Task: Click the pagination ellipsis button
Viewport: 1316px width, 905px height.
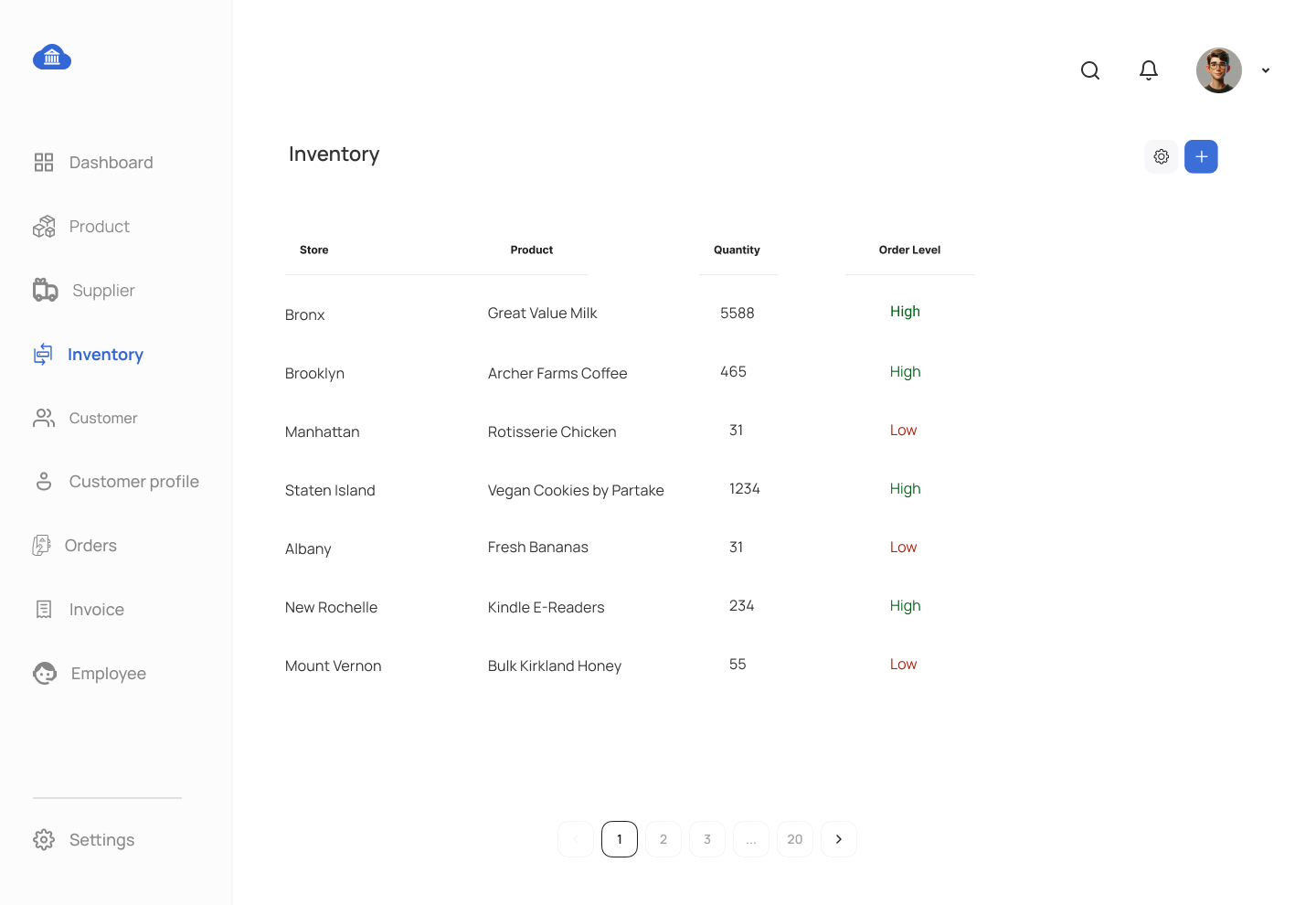Action: tap(751, 839)
